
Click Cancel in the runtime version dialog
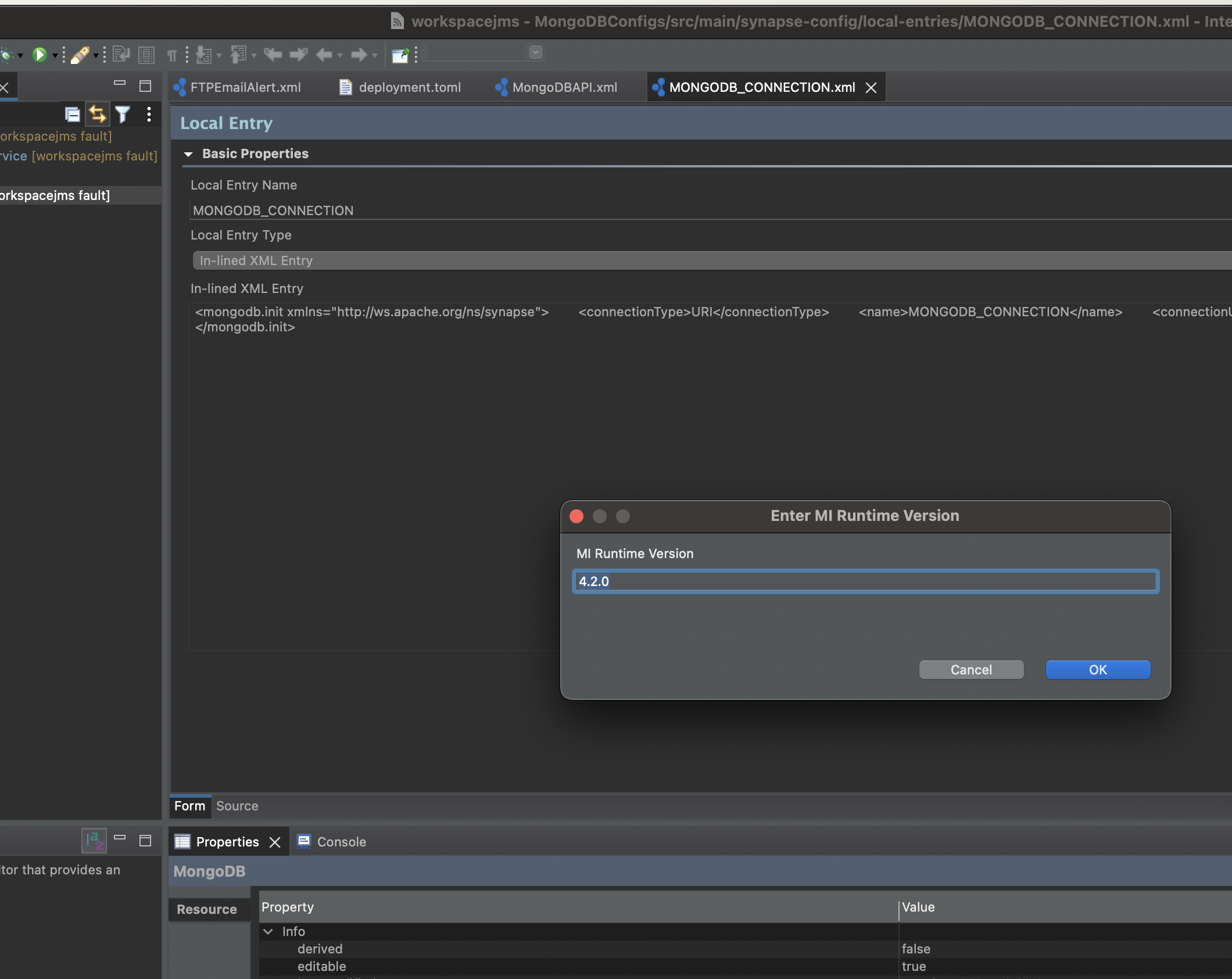(972, 670)
